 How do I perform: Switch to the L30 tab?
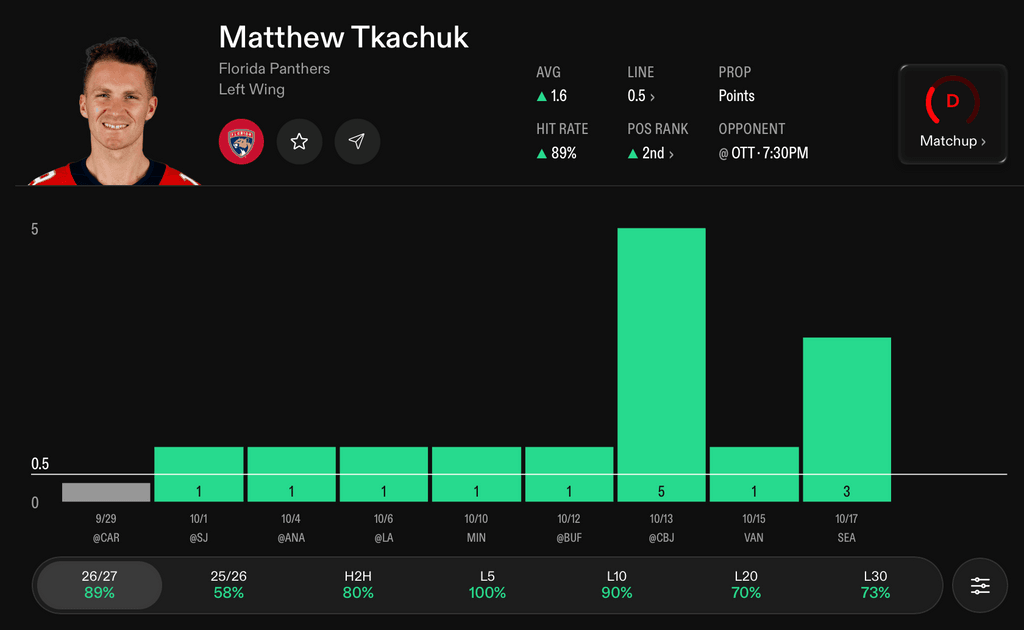tap(875, 585)
